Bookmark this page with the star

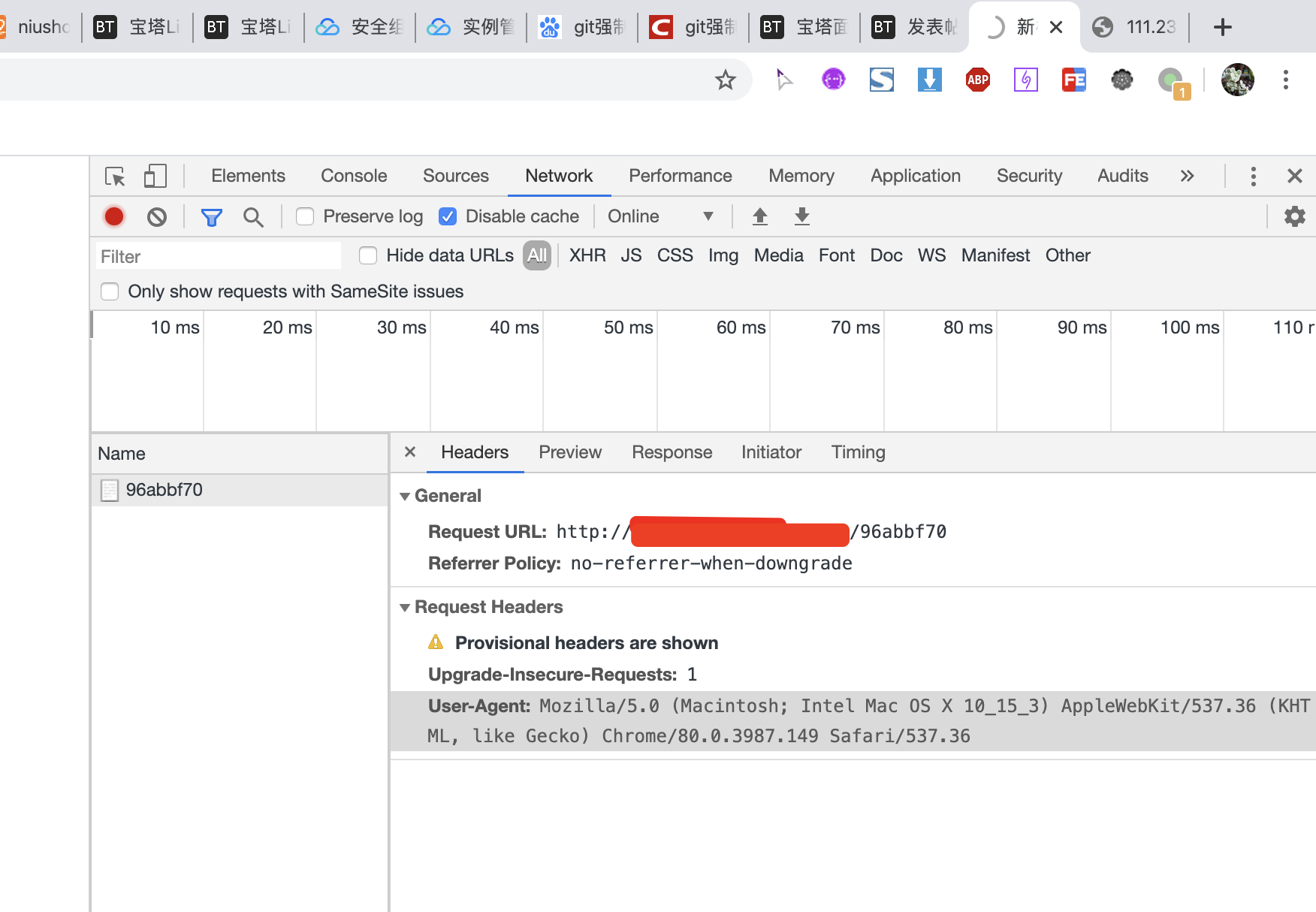point(725,80)
